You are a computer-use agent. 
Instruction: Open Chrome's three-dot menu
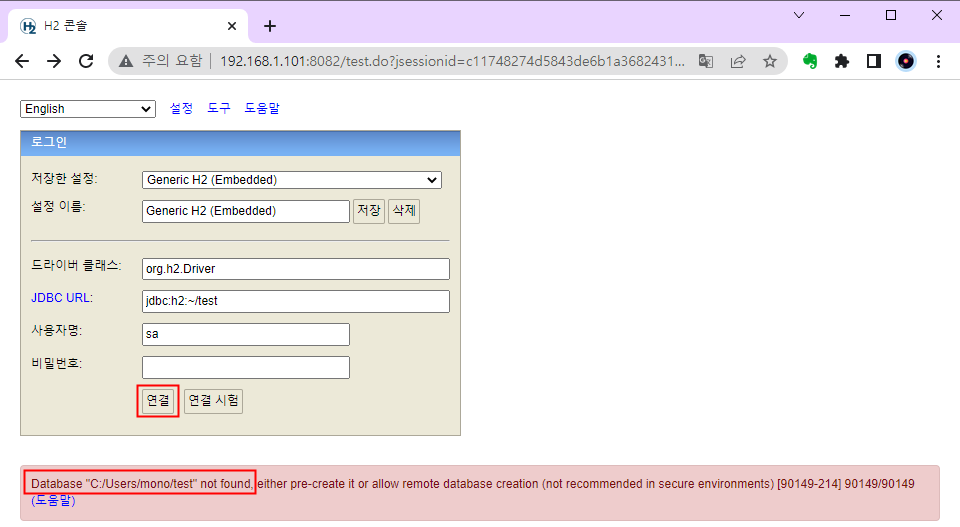coord(938,61)
